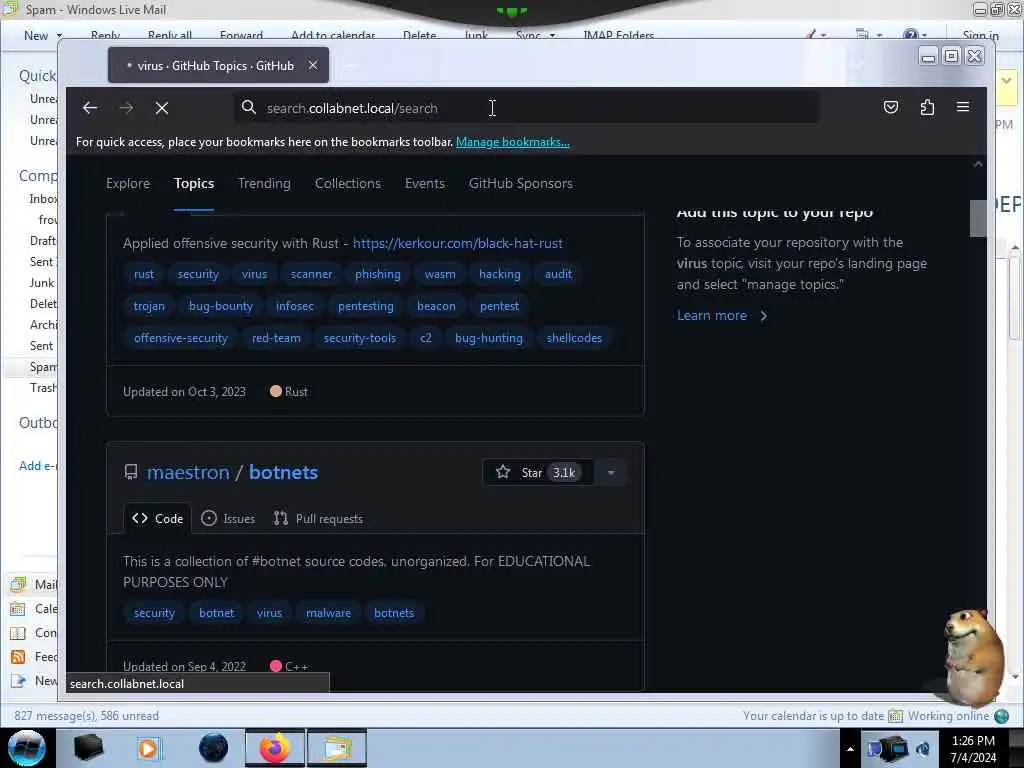The width and height of the screenshot is (1024, 768).
Task: Click the Rust language color dot
Action: tap(276, 391)
